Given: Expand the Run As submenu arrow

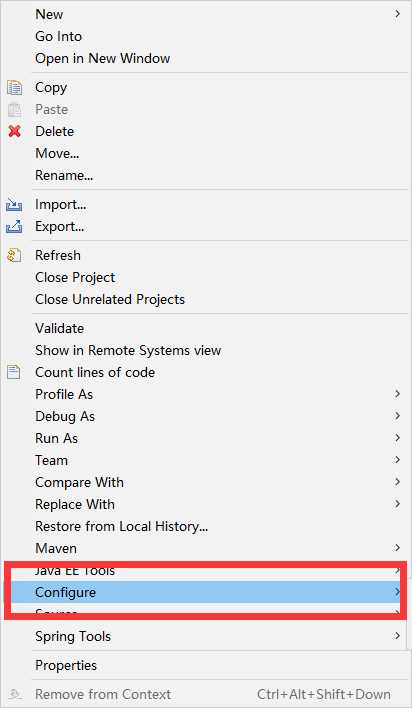Looking at the screenshot, I should 397,438.
